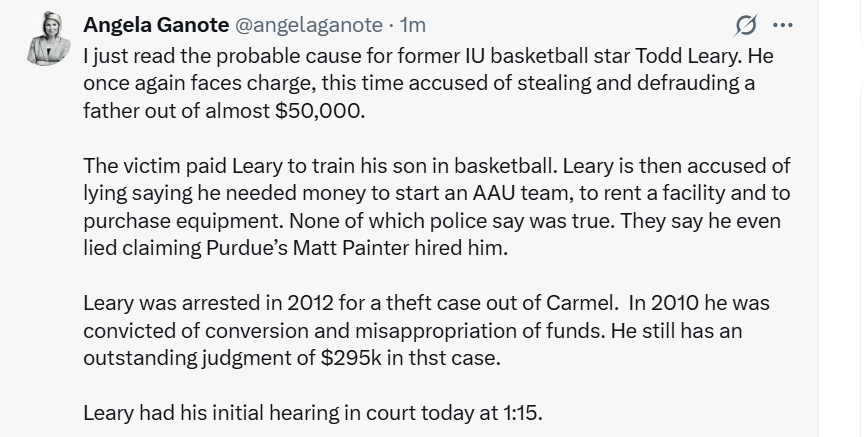Image resolution: width=864 pixels, height=437 pixels.
Task: Open the more options ellipsis menu
Action: click(x=783, y=24)
